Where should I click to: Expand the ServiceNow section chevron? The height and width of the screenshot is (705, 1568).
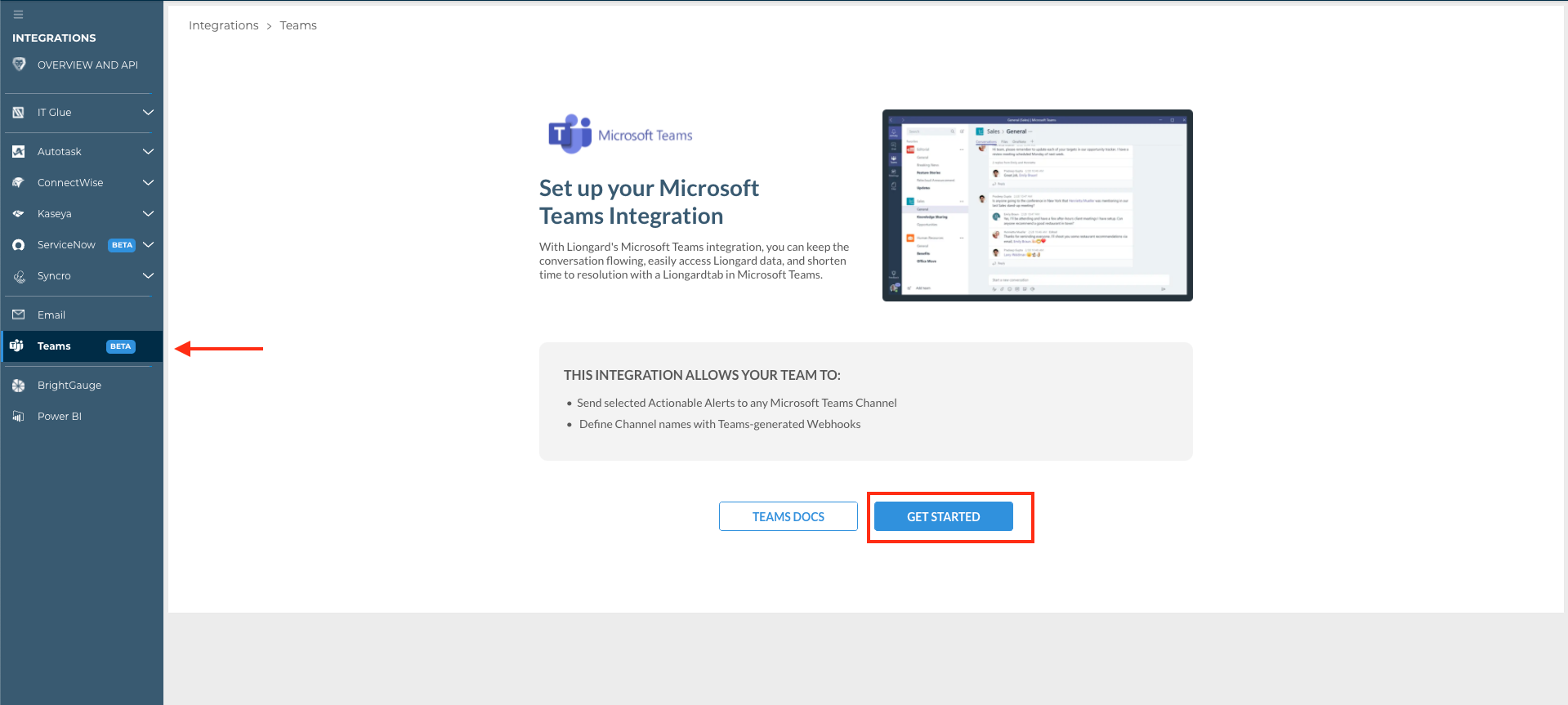tap(148, 244)
